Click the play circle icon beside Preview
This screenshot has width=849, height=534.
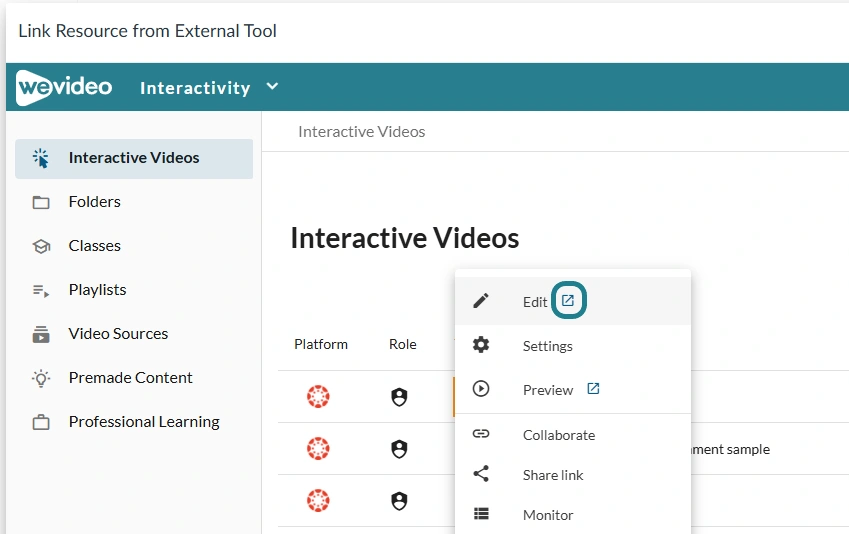click(481, 388)
